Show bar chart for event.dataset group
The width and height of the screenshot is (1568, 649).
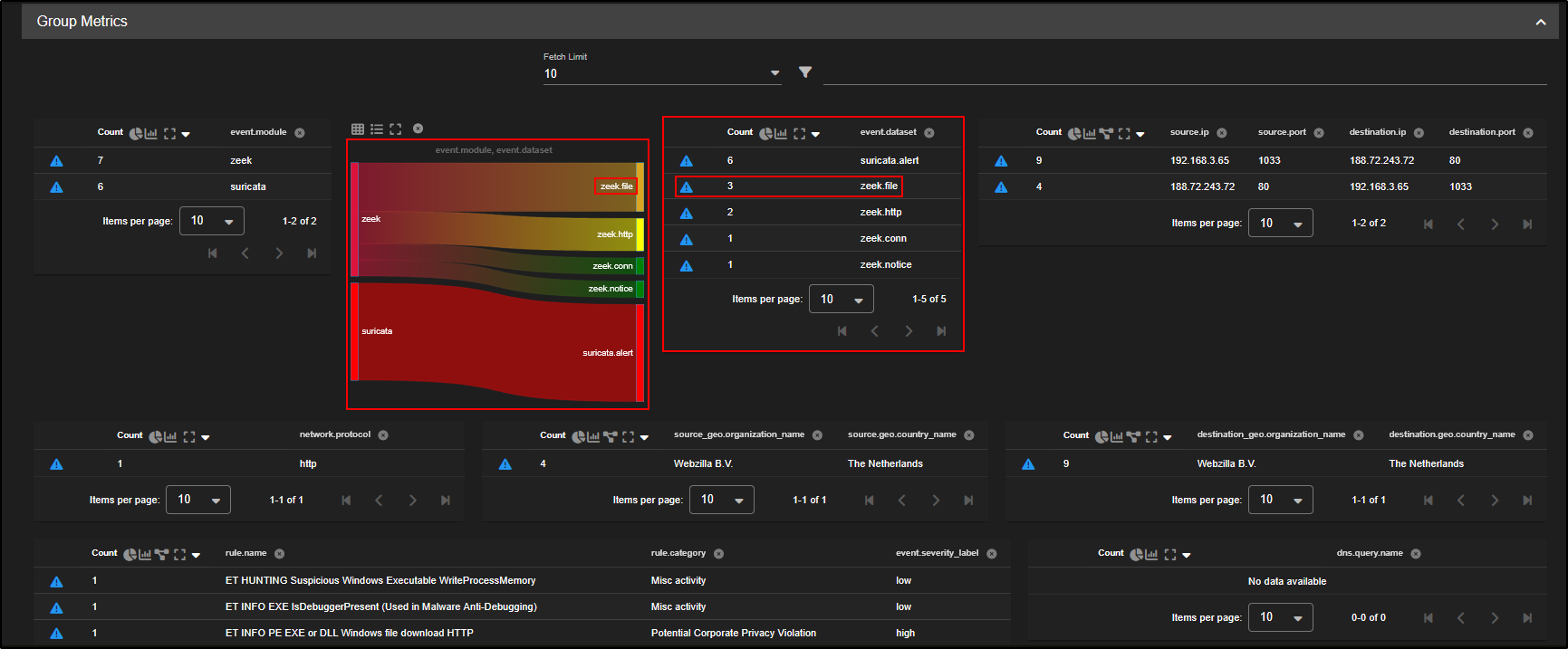pyautogui.click(x=781, y=133)
